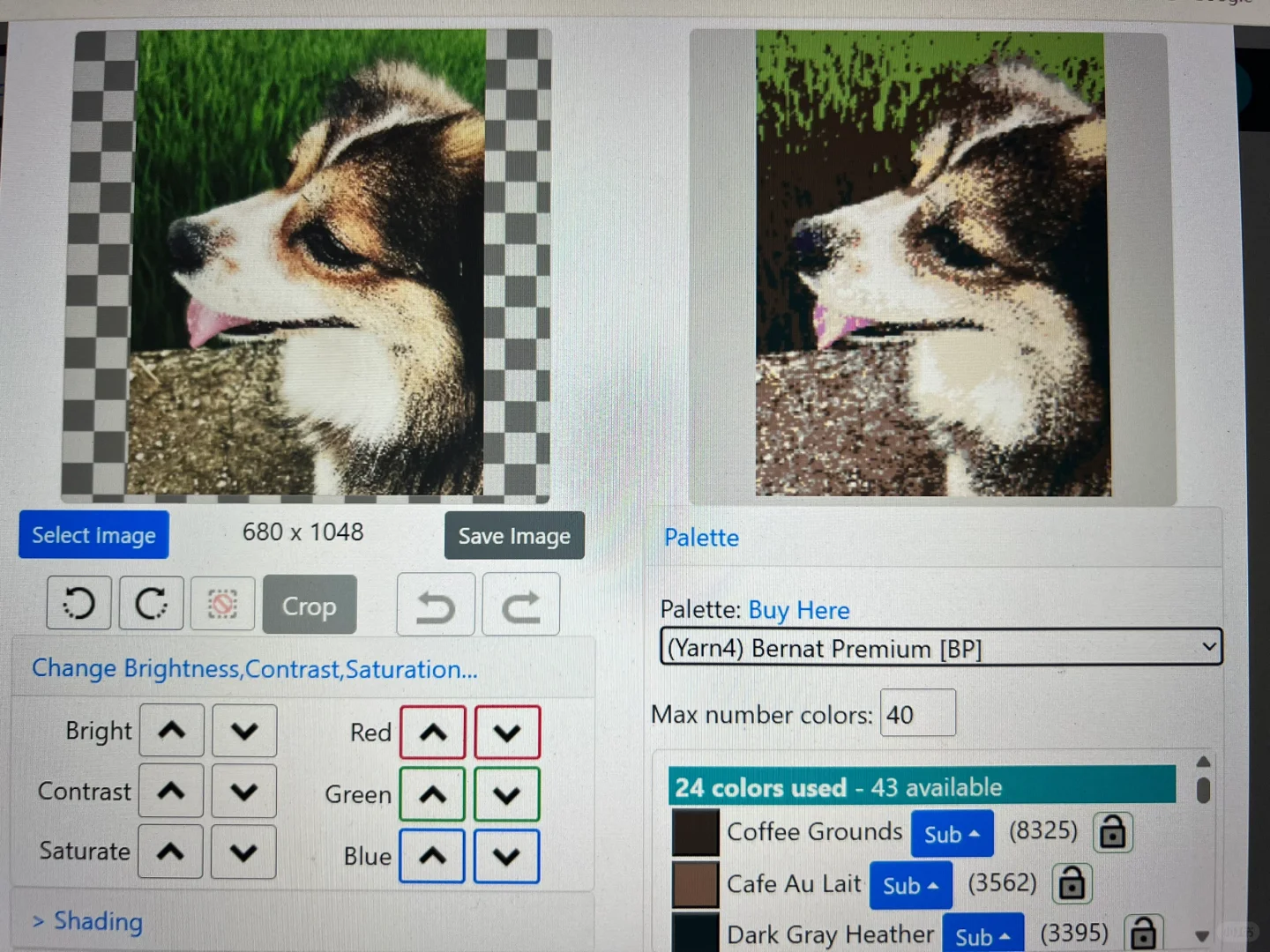Click the Cafe Au Lait color swatch

point(696,884)
